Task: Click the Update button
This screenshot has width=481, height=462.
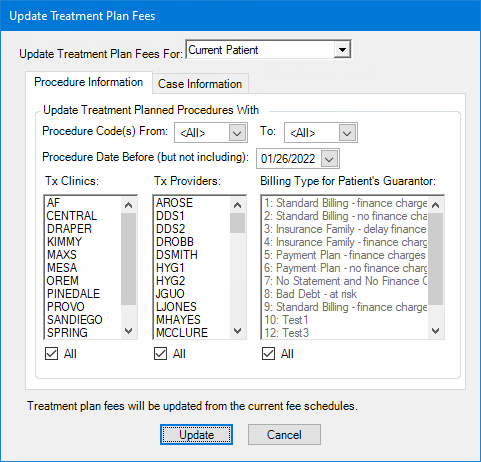Action: [x=196, y=435]
